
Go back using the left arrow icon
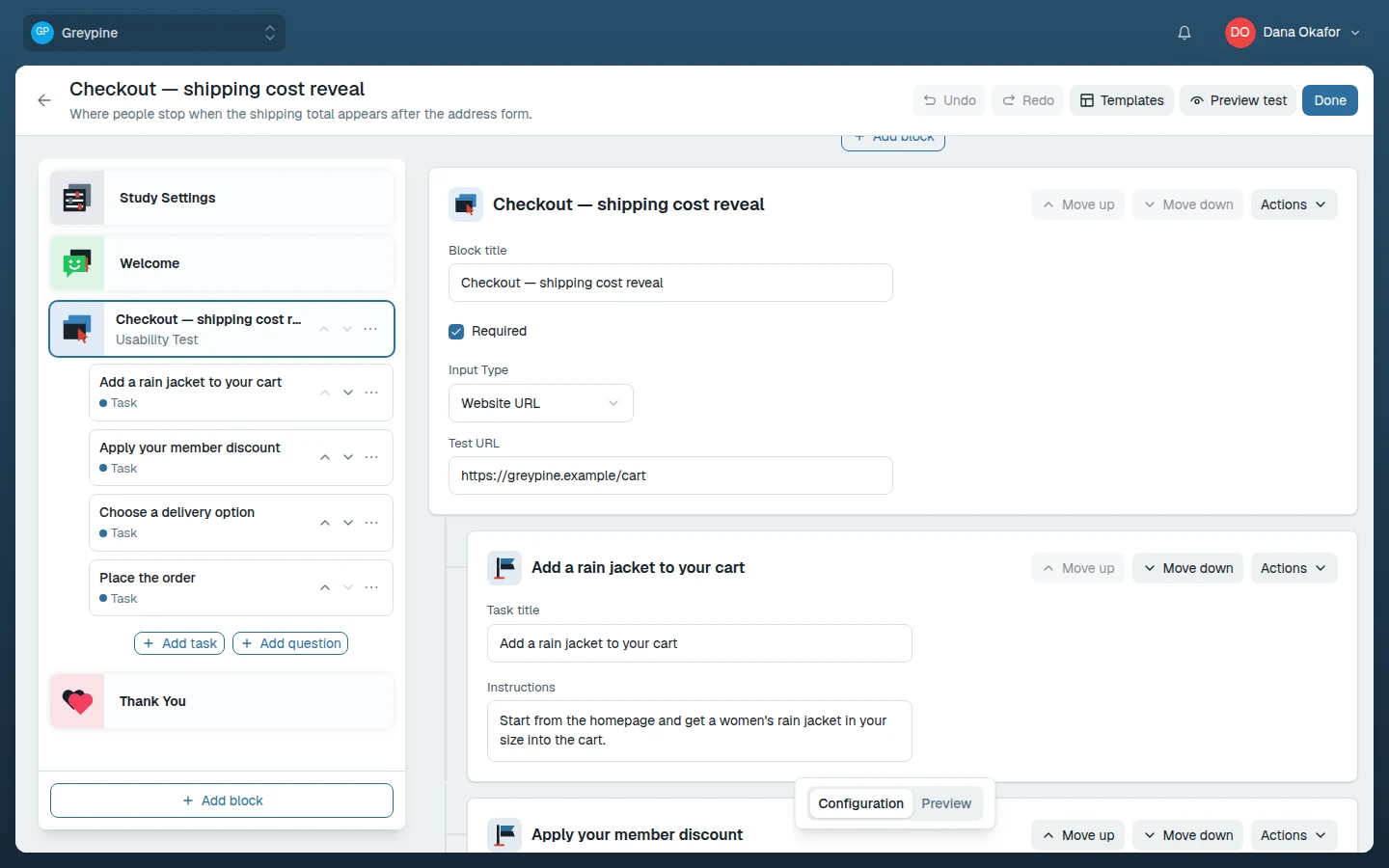click(x=44, y=100)
